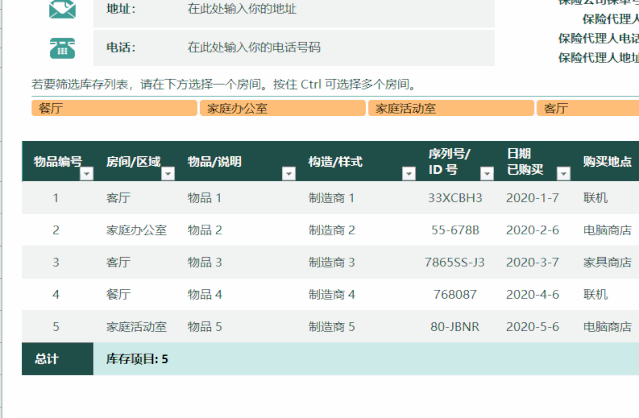
Task: Select the 库存项目: 5 summary cell
Action: click(x=137, y=359)
